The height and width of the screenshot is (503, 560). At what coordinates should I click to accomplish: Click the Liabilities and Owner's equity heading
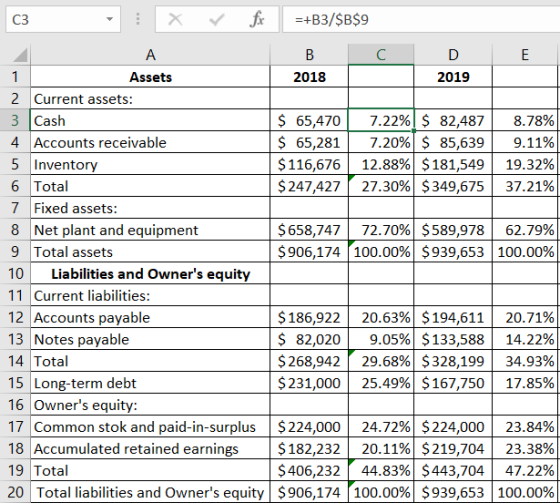click(x=150, y=273)
